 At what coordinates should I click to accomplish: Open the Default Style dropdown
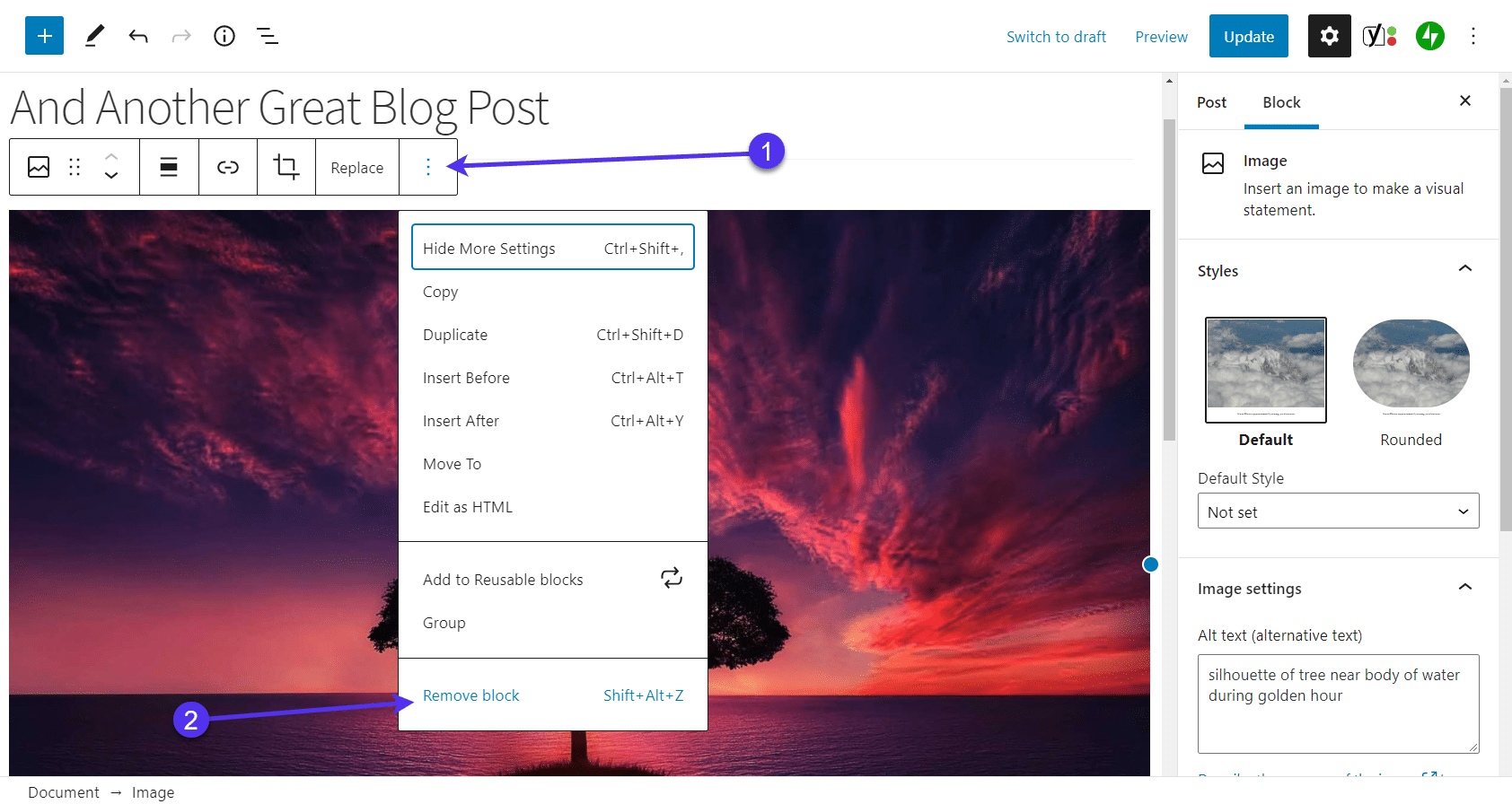coord(1338,511)
